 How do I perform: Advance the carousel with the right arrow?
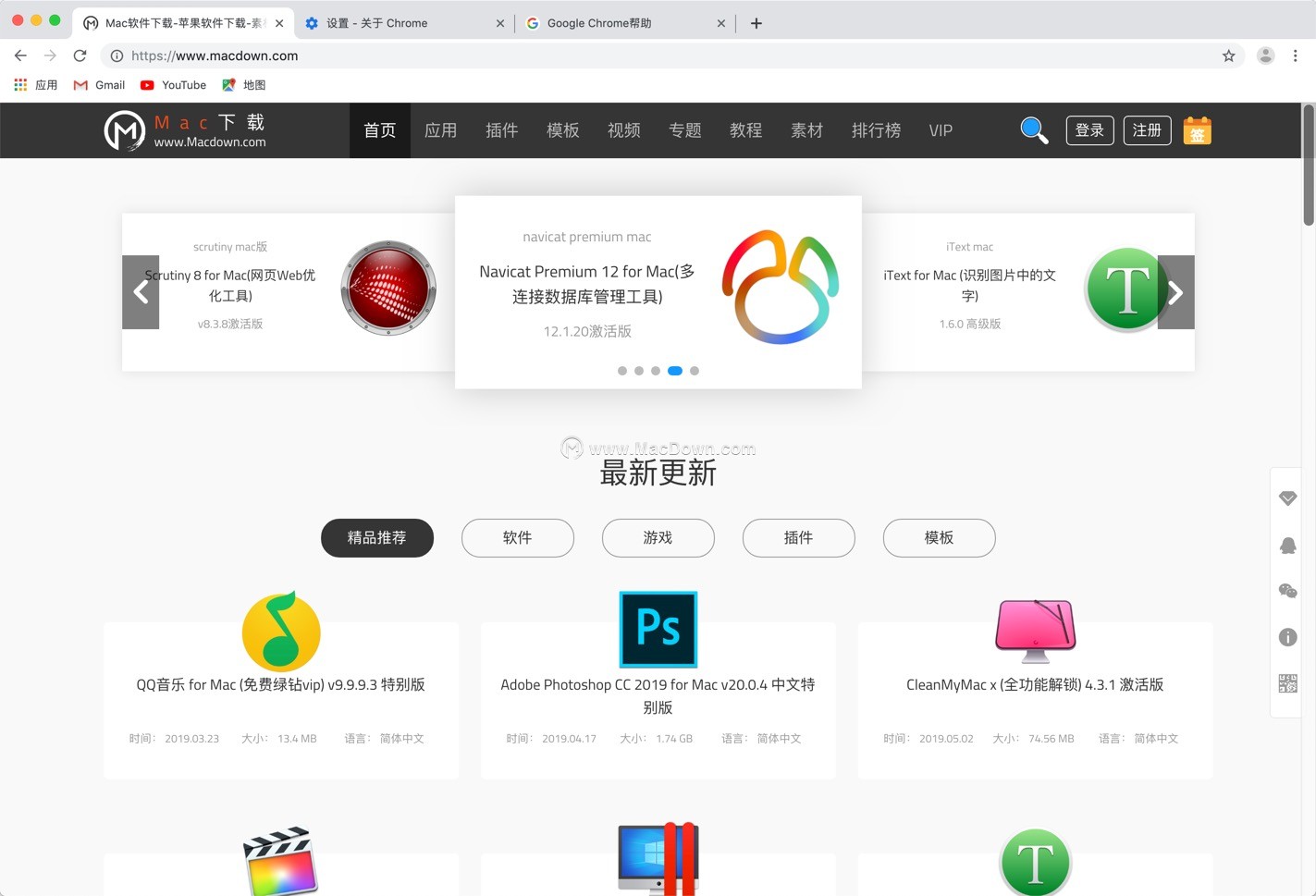pyautogui.click(x=1175, y=292)
